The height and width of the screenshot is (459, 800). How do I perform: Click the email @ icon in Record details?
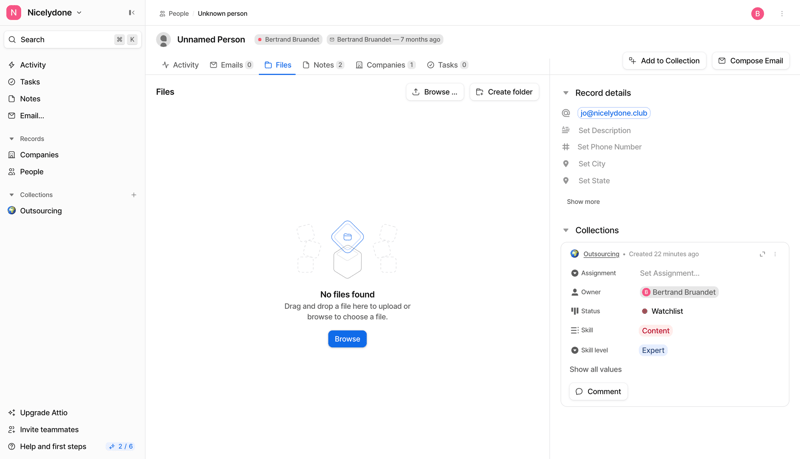click(x=566, y=113)
